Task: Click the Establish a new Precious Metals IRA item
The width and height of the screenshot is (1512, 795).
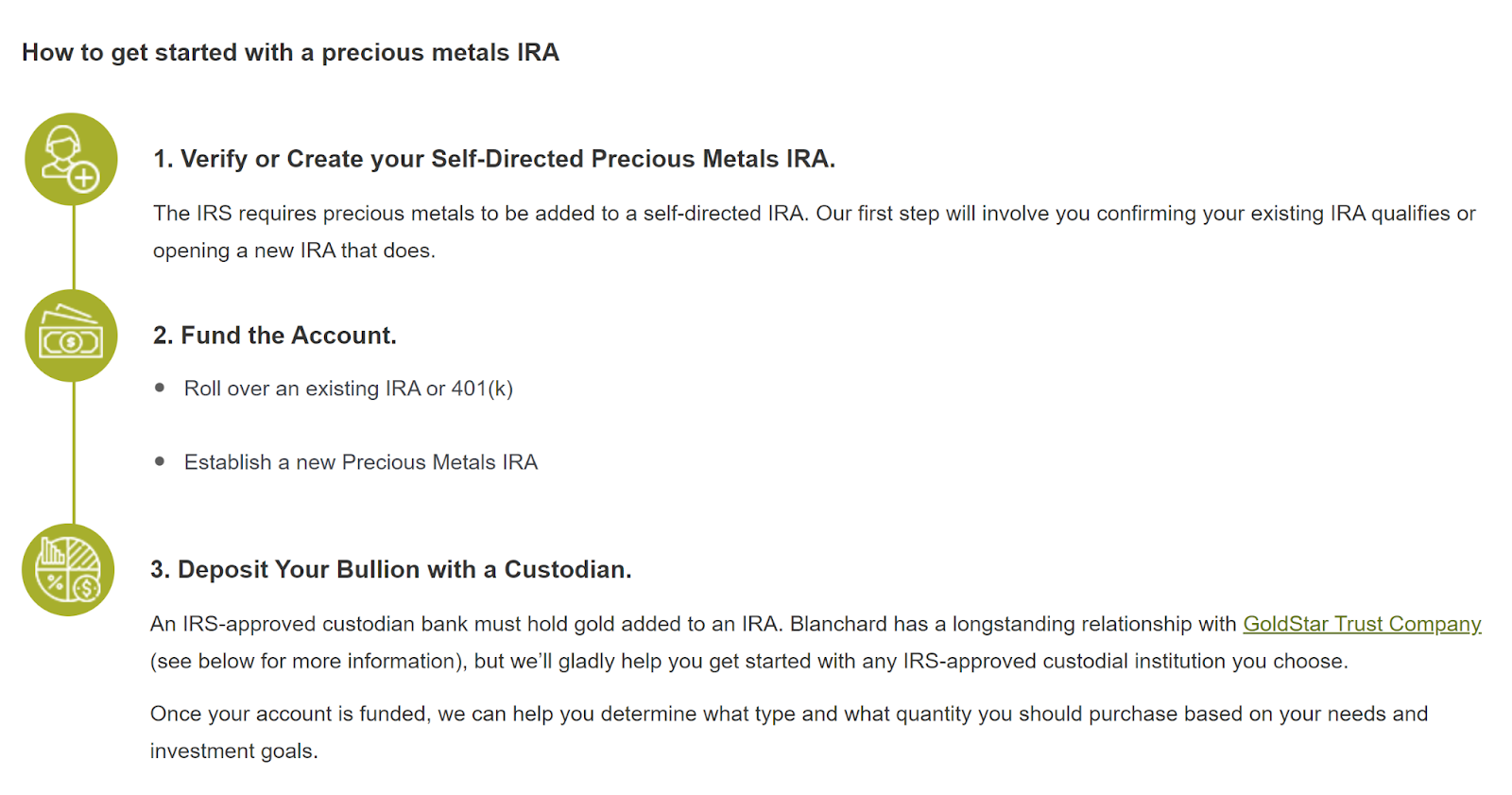Action: 361,462
